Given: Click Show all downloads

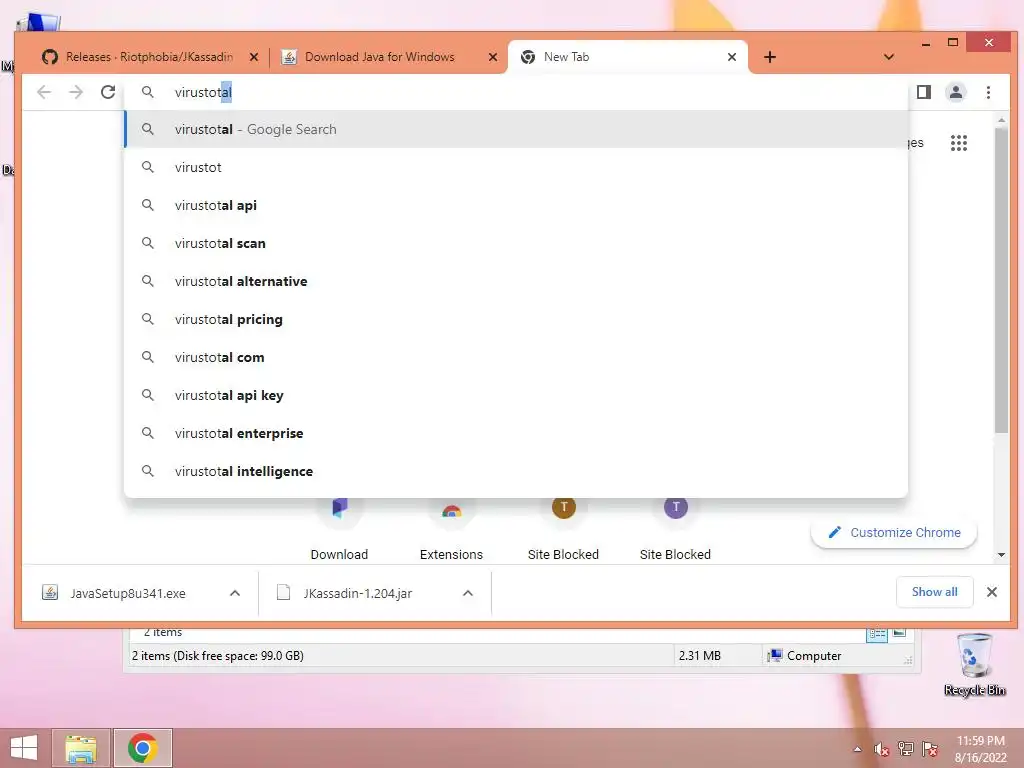Looking at the screenshot, I should [x=935, y=592].
